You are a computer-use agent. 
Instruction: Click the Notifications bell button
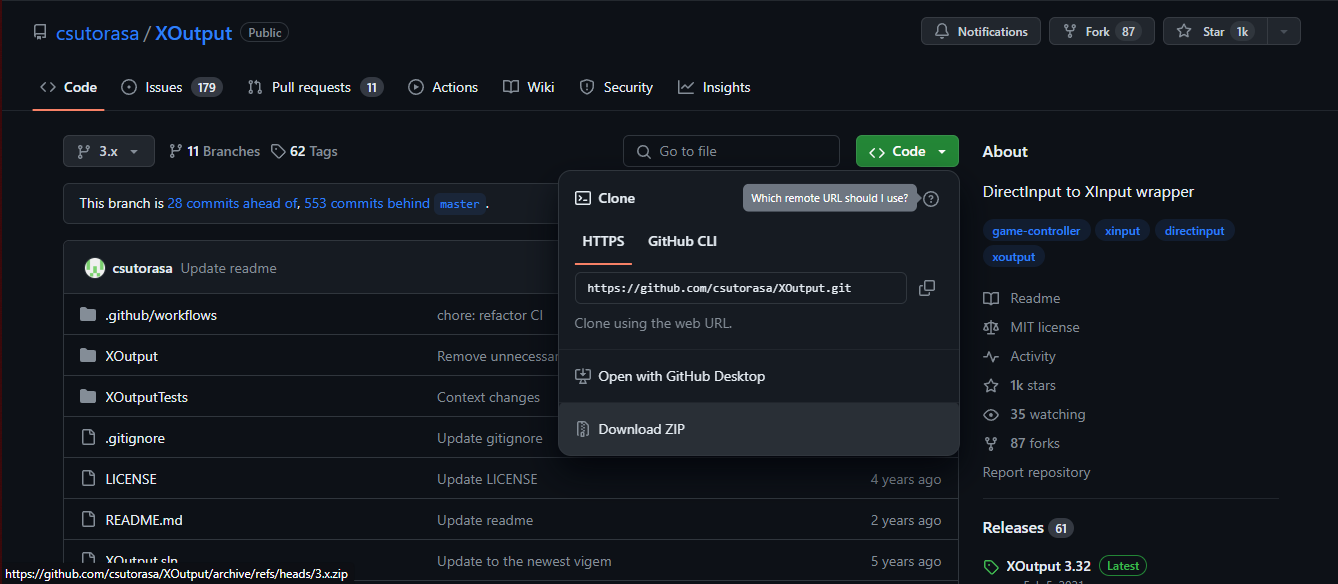pos(980,32)
